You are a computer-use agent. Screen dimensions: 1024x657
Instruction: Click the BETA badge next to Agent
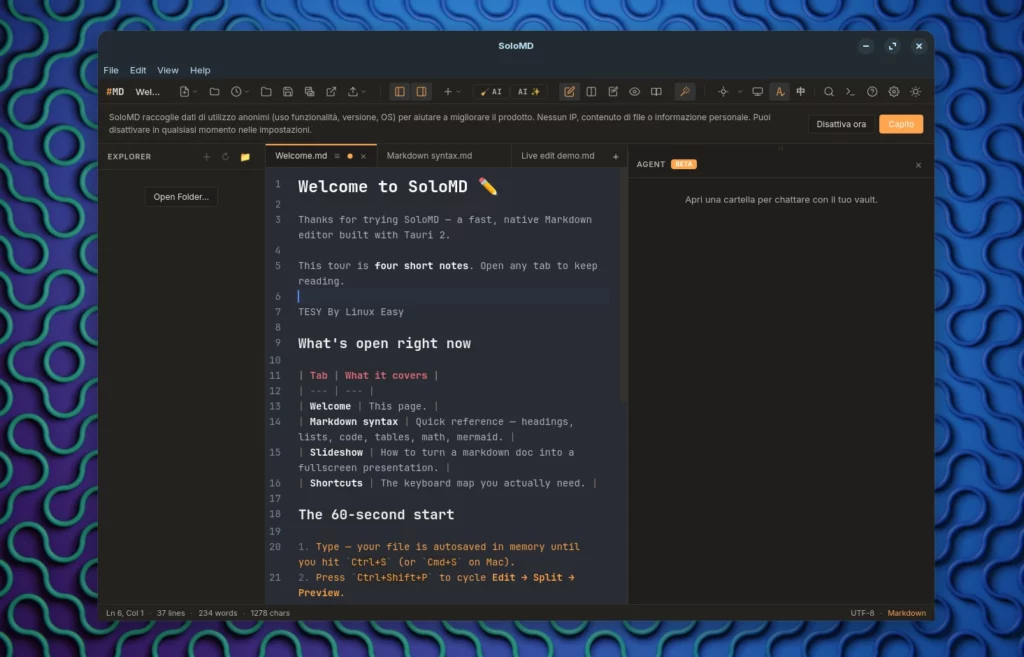click(x=684, y=165)
